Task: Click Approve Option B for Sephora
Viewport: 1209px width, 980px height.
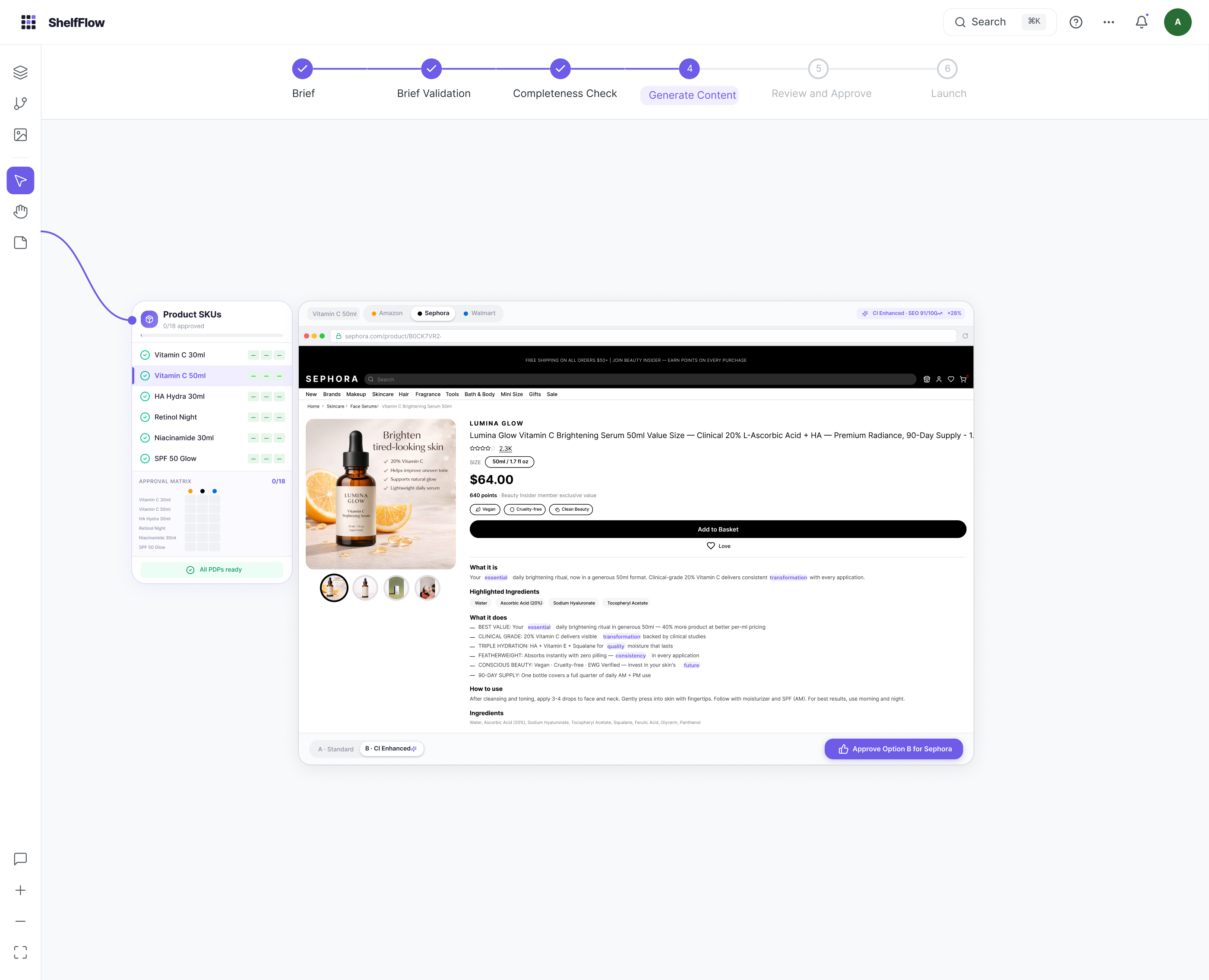Action: (x=893, y=749)
